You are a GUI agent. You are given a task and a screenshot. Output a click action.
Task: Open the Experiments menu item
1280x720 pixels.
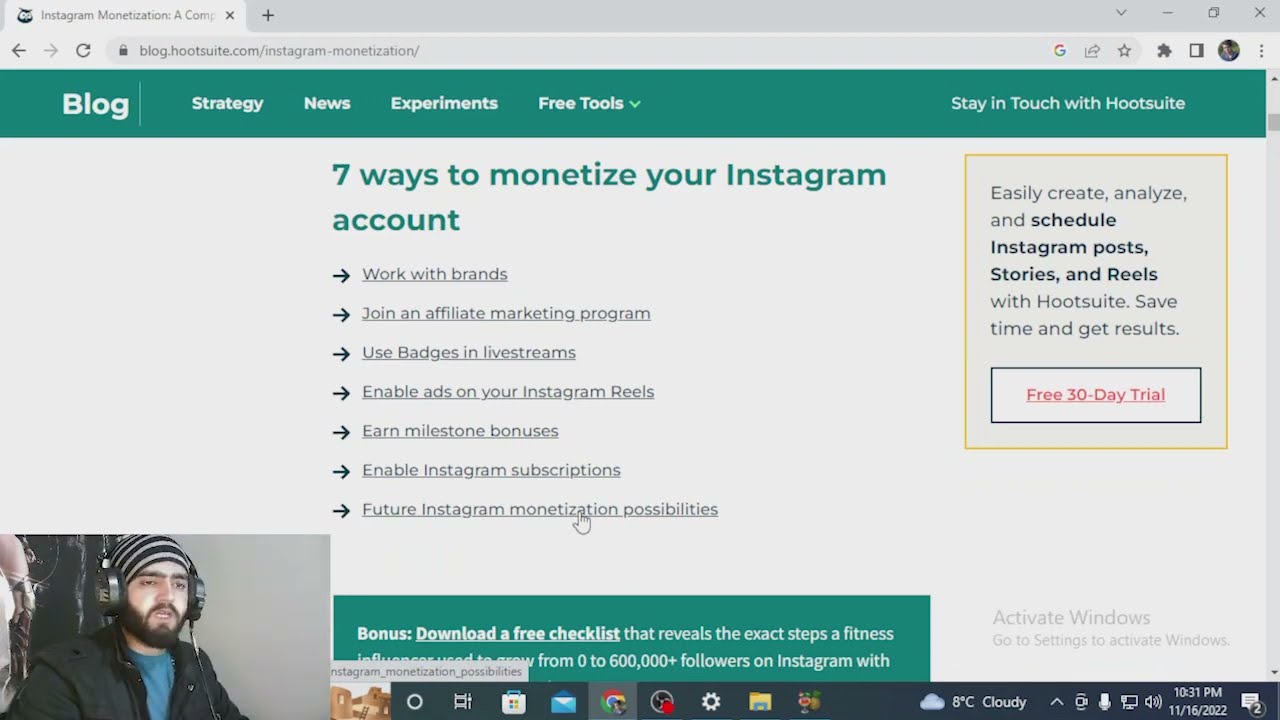point(444,103)
